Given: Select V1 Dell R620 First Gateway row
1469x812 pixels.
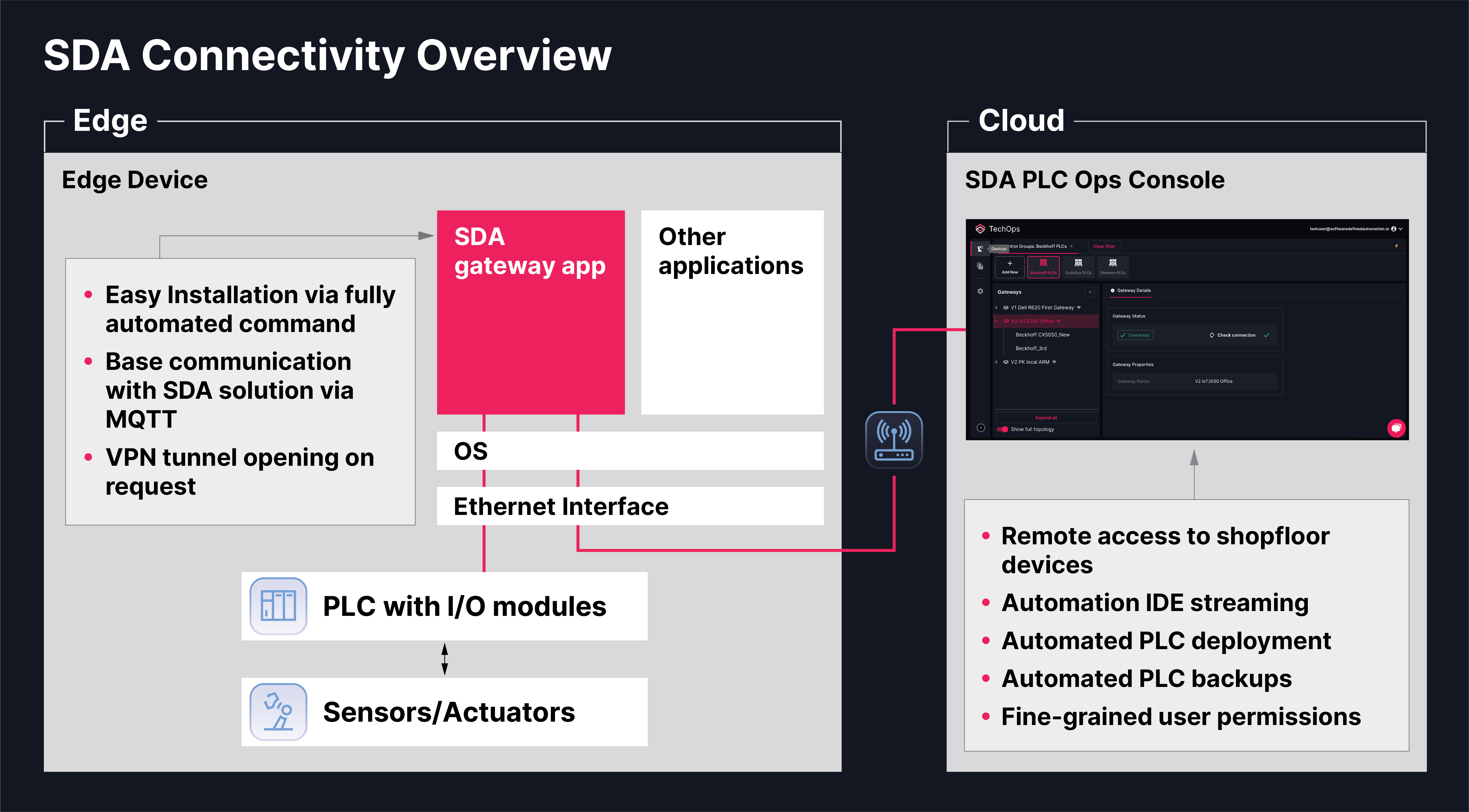Looking at the screenshot, I should click(x=1046, y=307).
